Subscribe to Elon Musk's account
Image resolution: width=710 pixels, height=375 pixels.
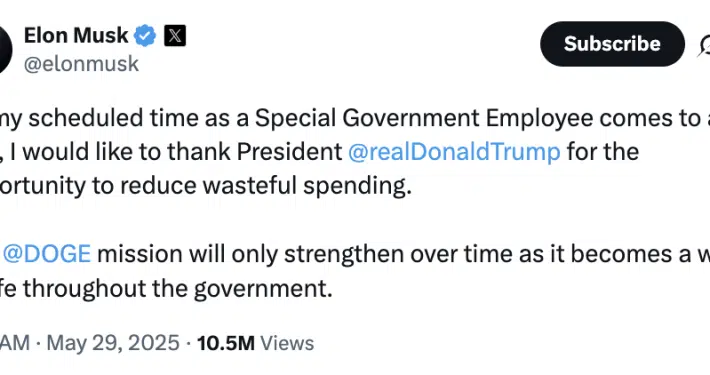click(612, 44)
